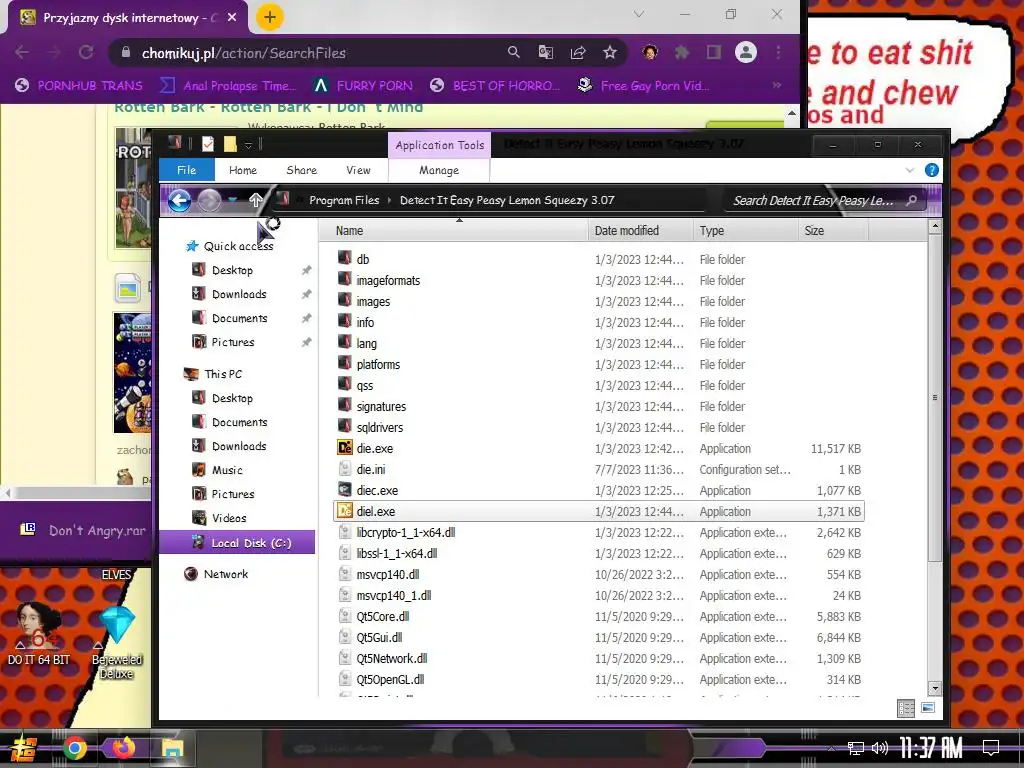This screenshot has width=1024, height=768.
Task: Open Quick Access Toolbar customize dropdown
Action: pyautogui.click(x=248, y=144)
